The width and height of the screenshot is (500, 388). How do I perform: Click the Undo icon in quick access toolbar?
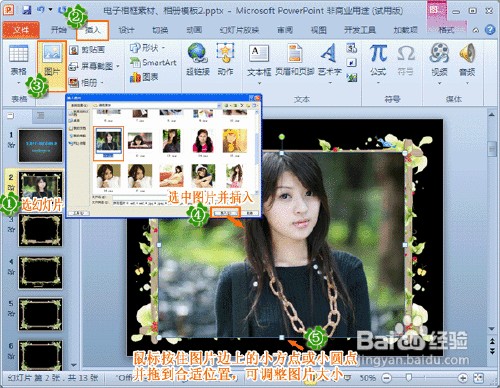(41, 10)
